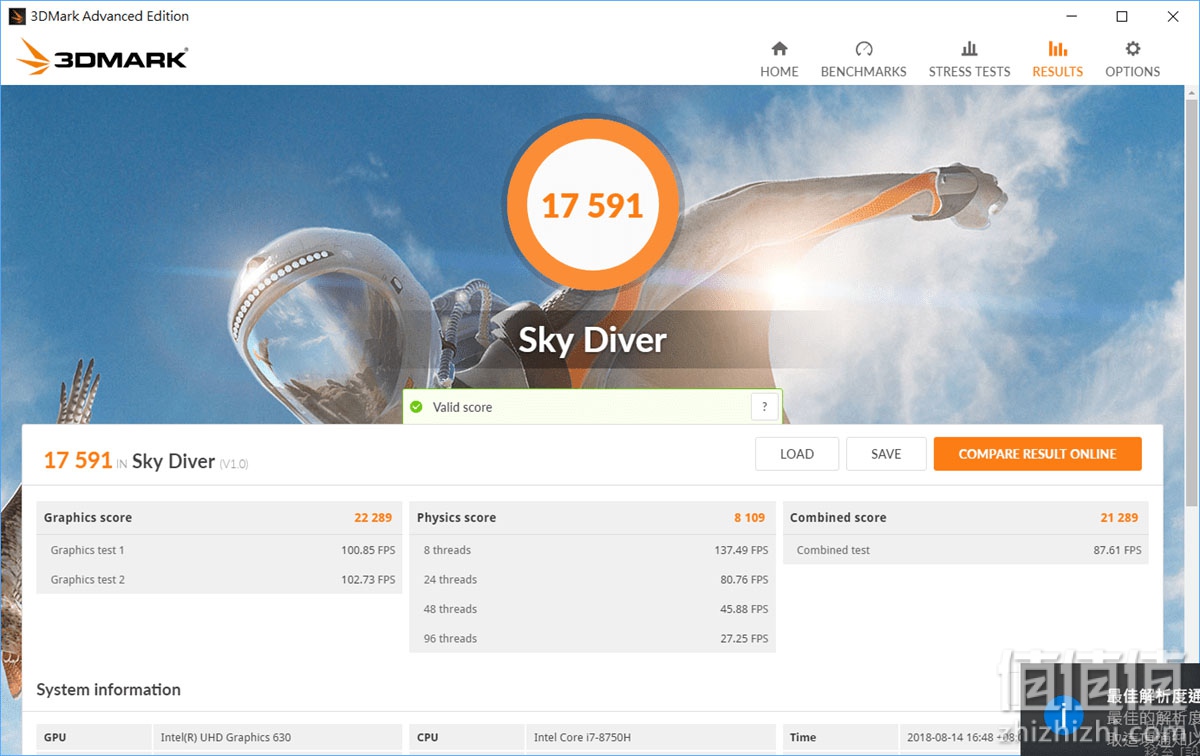Click the System information heading
1200x756 pixels.
(x=109, y=690)
